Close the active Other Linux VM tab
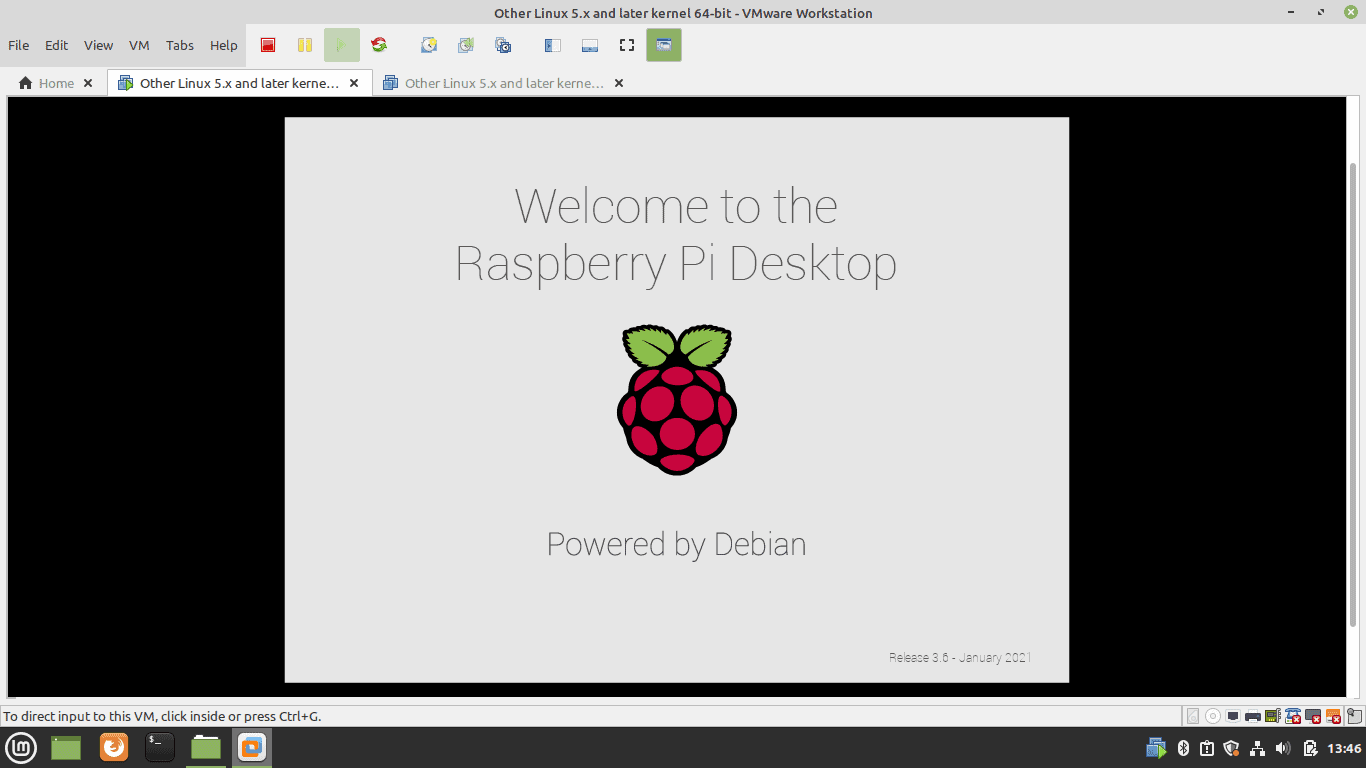The image size is (1366, 768). (x=354, y=83)
